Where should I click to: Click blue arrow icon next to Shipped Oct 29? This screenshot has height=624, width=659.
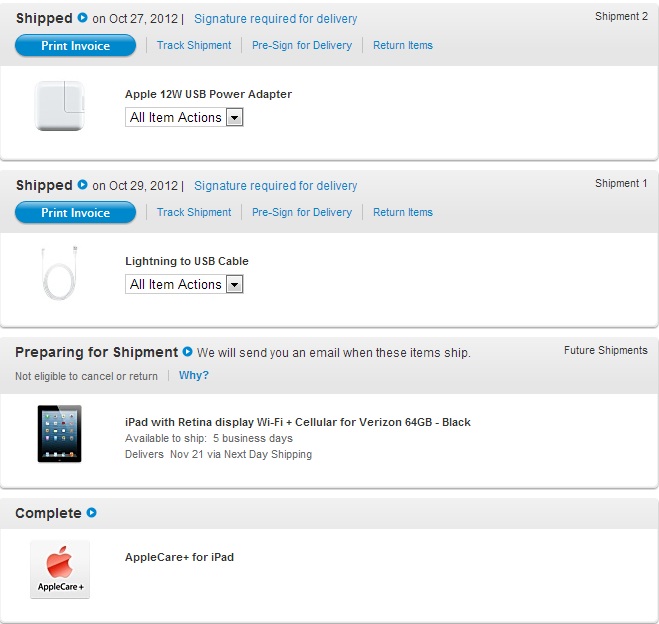click(x=82, y=184)
